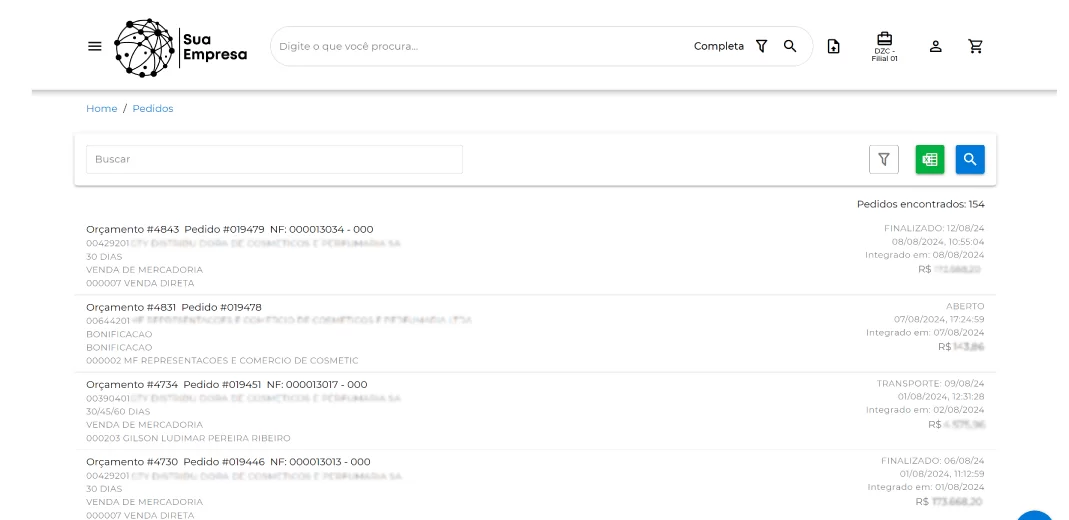Open order Orçamento #4843 Pedido #019479
Screen dimensions: 1069x520
point(535,256)
